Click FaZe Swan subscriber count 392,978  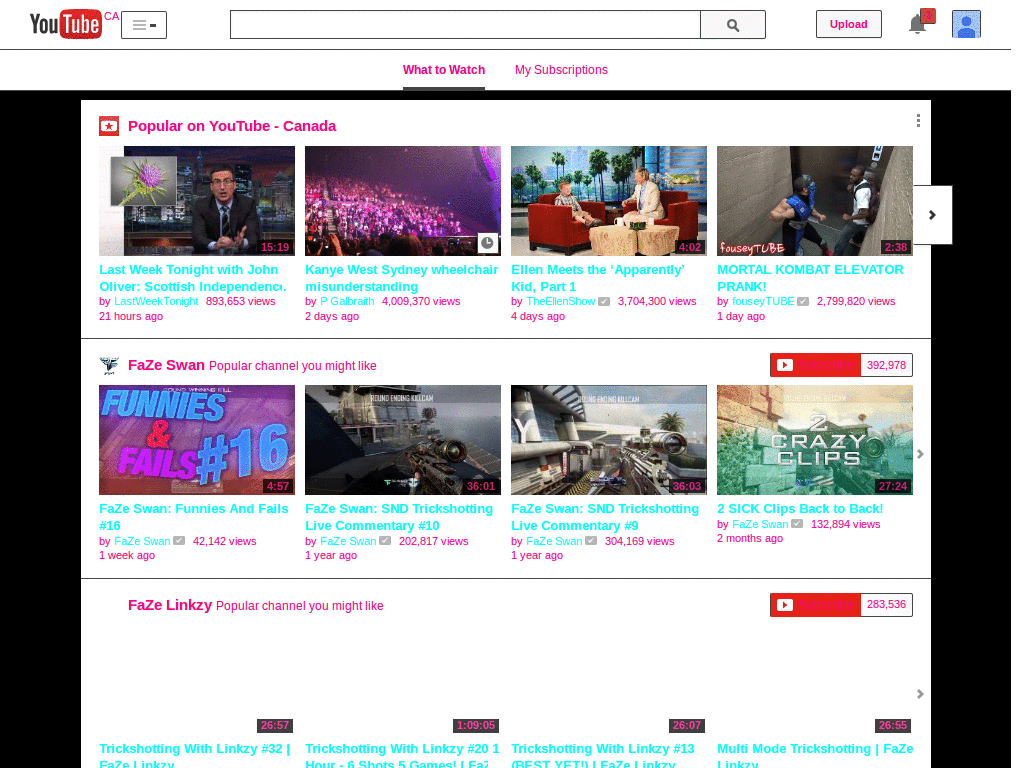pyautogui.click(x=886, y=365)
